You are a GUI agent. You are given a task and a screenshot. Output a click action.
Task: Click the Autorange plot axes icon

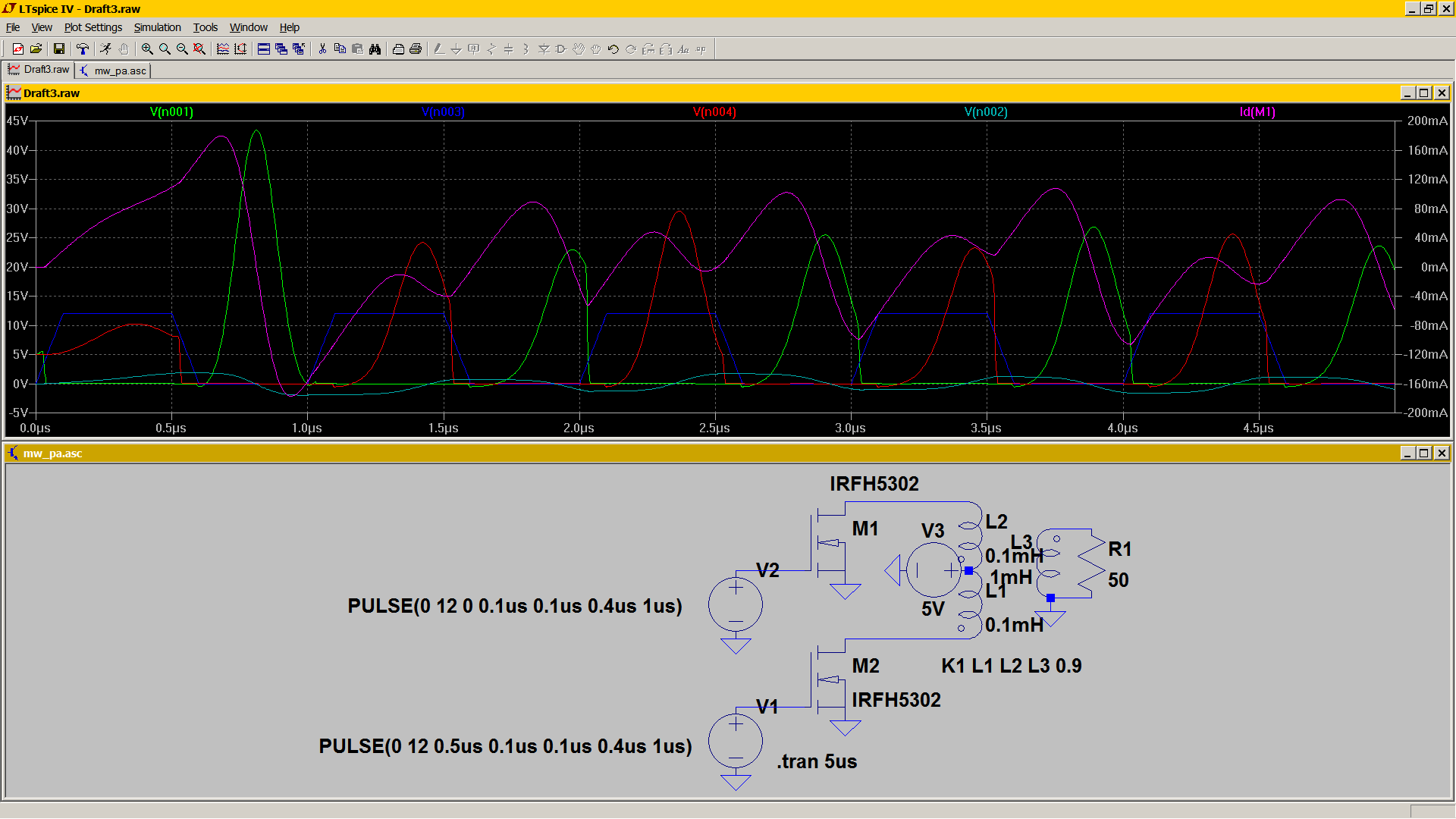(240, 49)
